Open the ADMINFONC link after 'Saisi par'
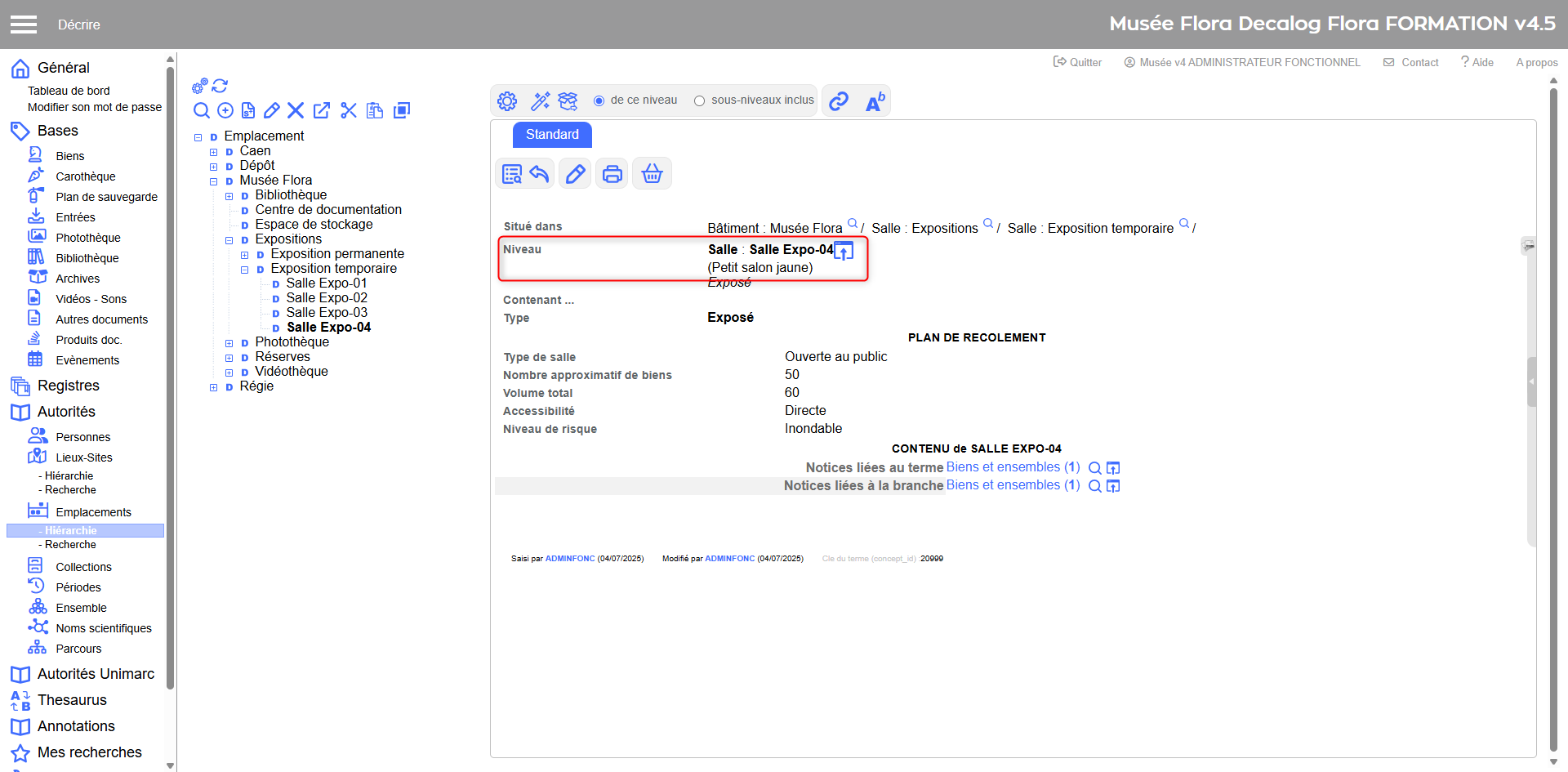This screenshot has height=772, width=1568. click(x=569, y=559)
